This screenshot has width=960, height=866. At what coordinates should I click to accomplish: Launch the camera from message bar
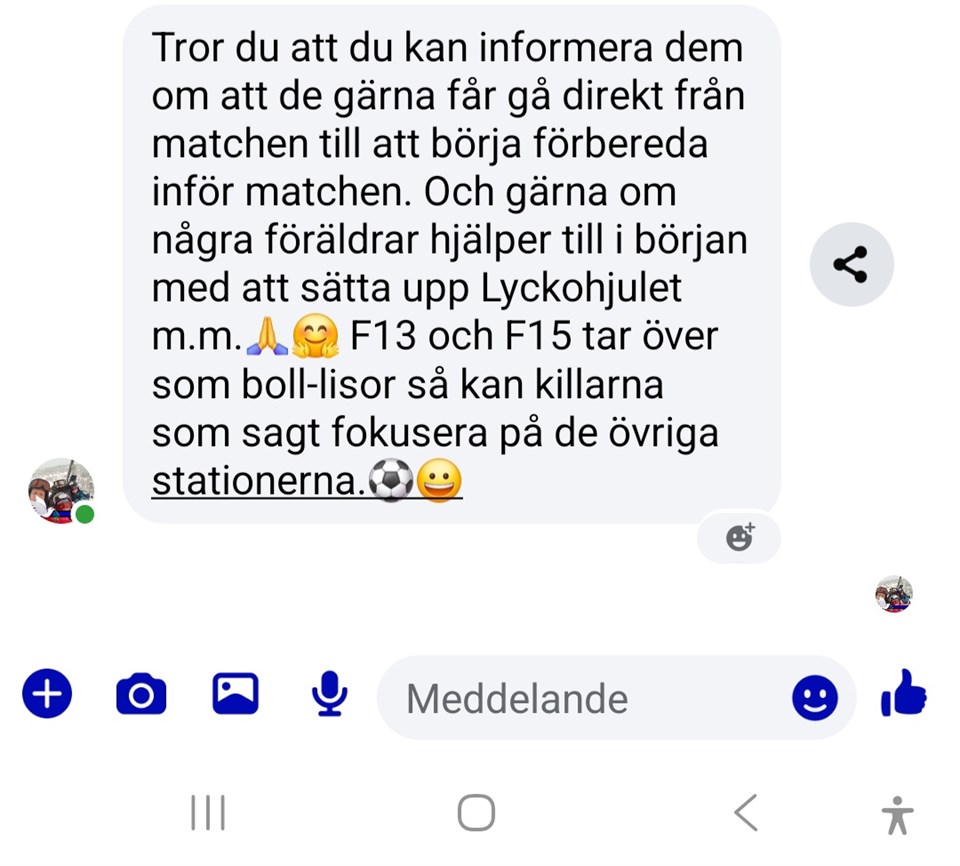tap(141, 694)
